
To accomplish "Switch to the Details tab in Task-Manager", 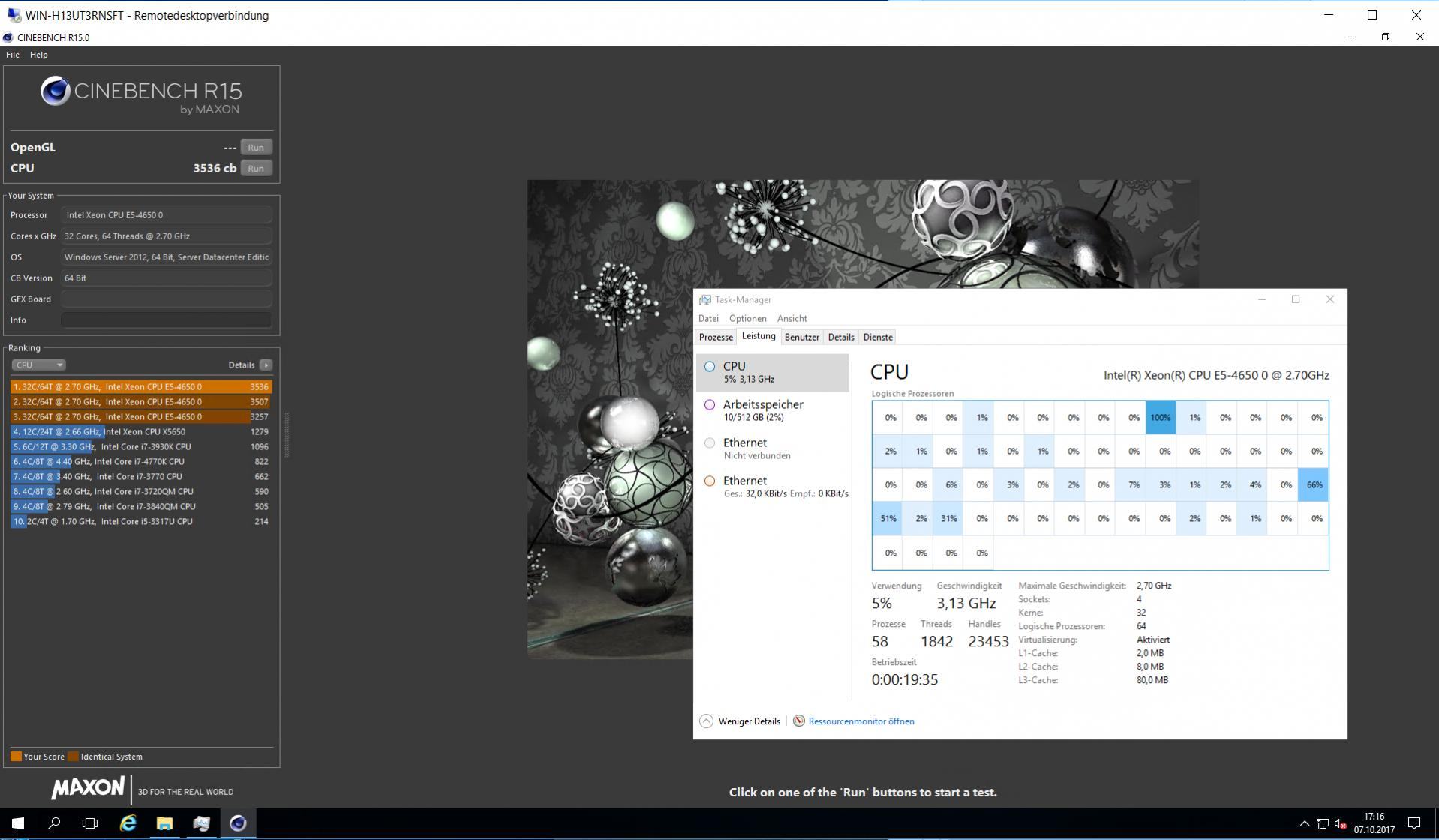I will (840, 337).
